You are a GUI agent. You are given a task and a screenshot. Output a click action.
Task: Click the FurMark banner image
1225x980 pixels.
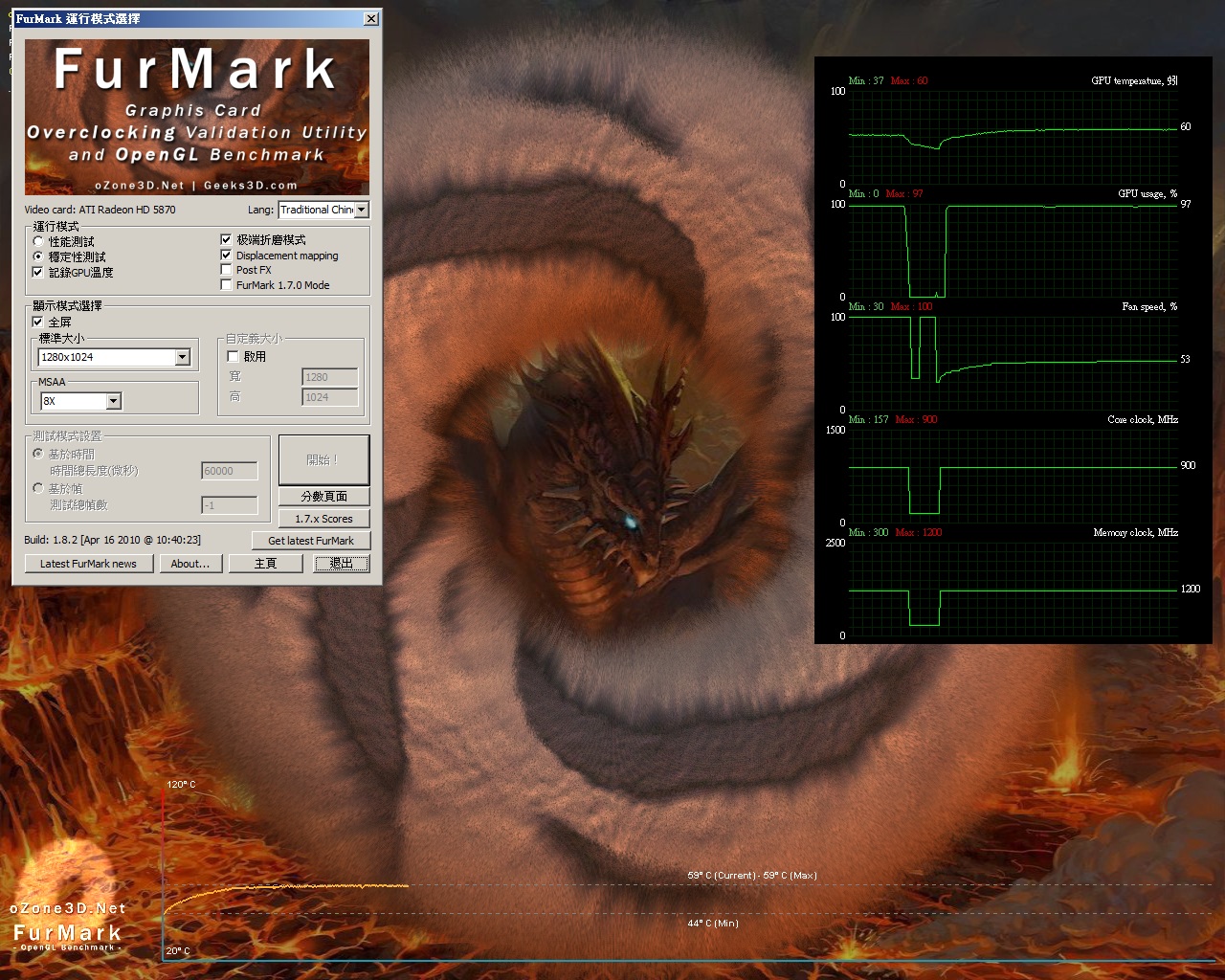(197, 118)
